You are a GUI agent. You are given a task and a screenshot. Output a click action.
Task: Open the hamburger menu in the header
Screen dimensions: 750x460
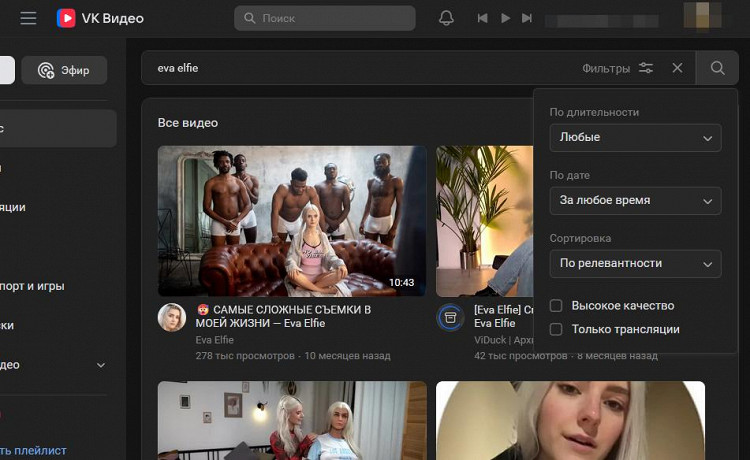coord(28,18)
